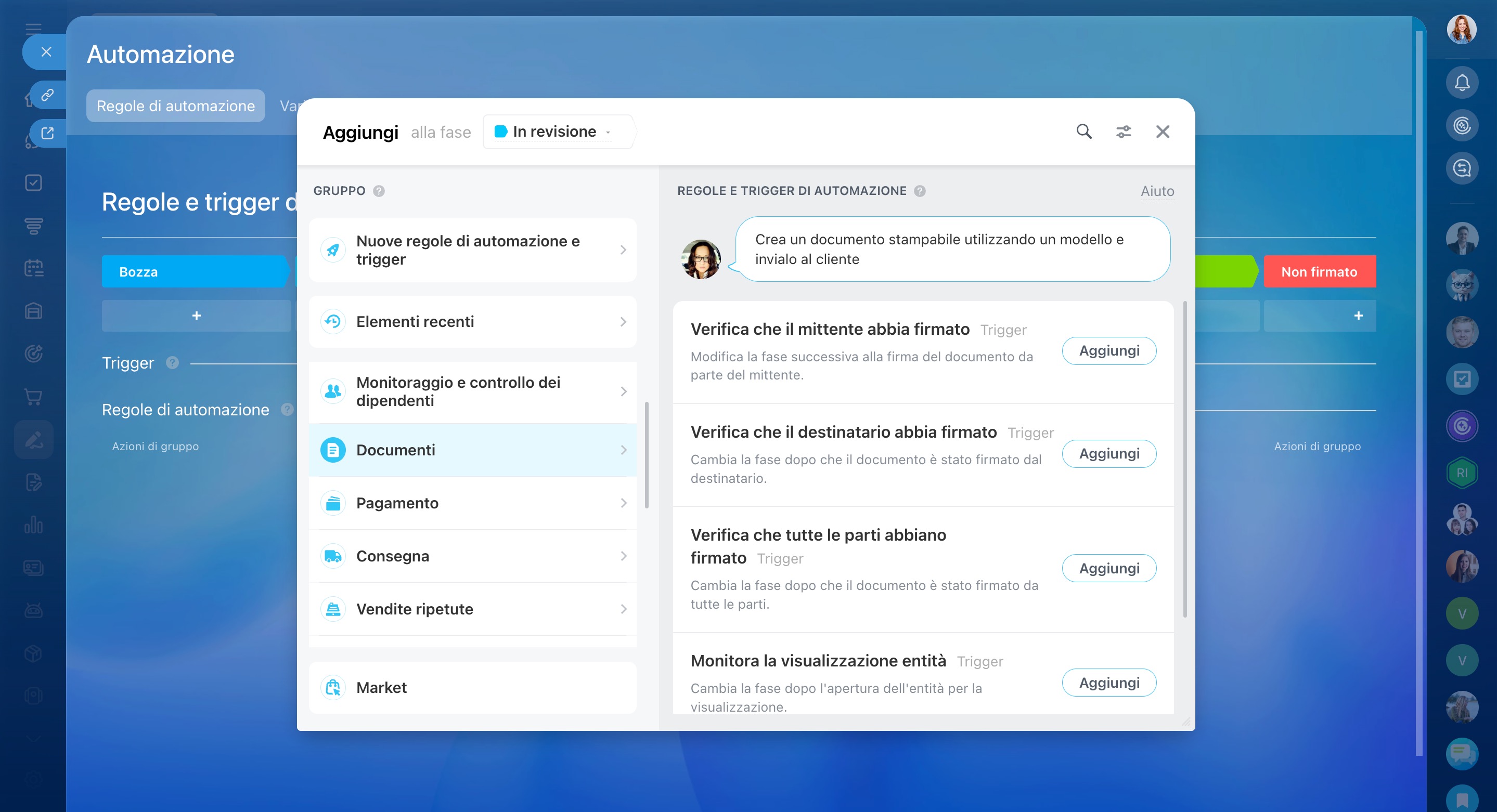1497x812 pixels.
Task: Click the plus button under the Bozza stage
Action: pyautogui.click(x=197, y=316)
